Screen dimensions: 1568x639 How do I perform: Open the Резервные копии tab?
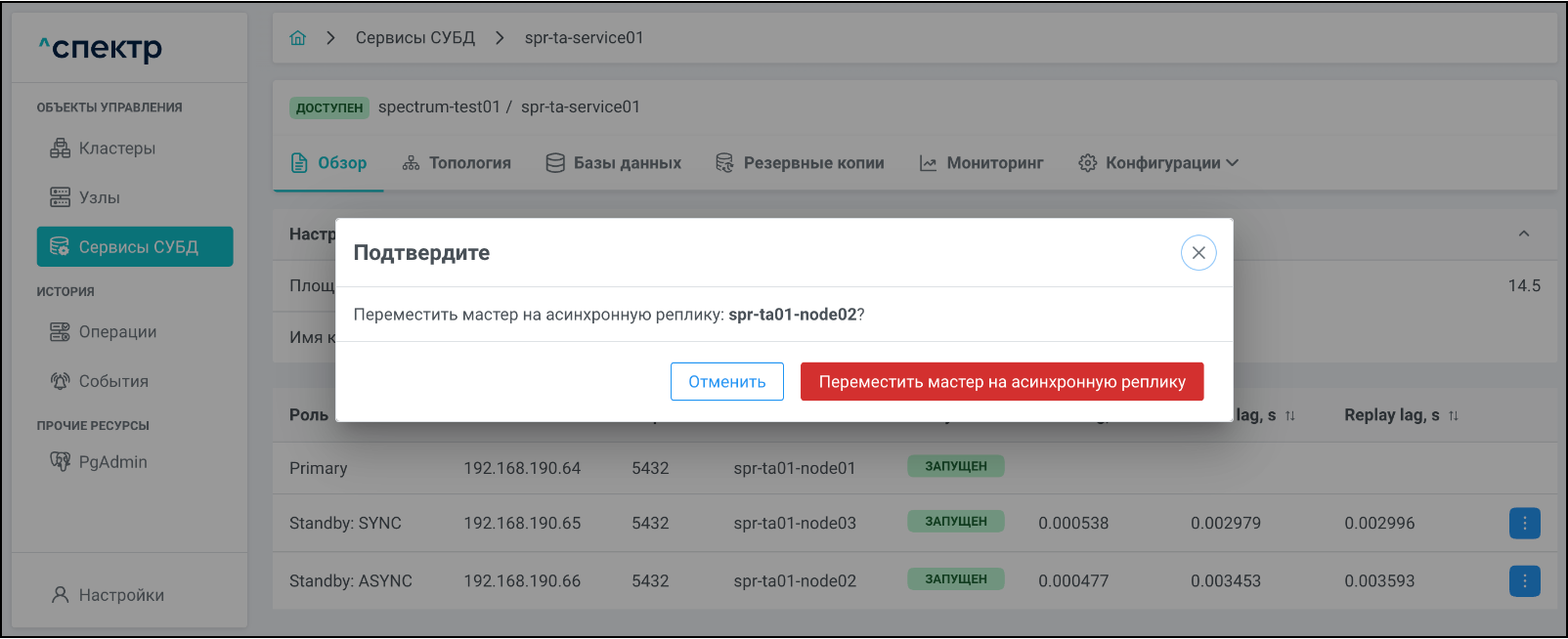(x=800, y=163)
